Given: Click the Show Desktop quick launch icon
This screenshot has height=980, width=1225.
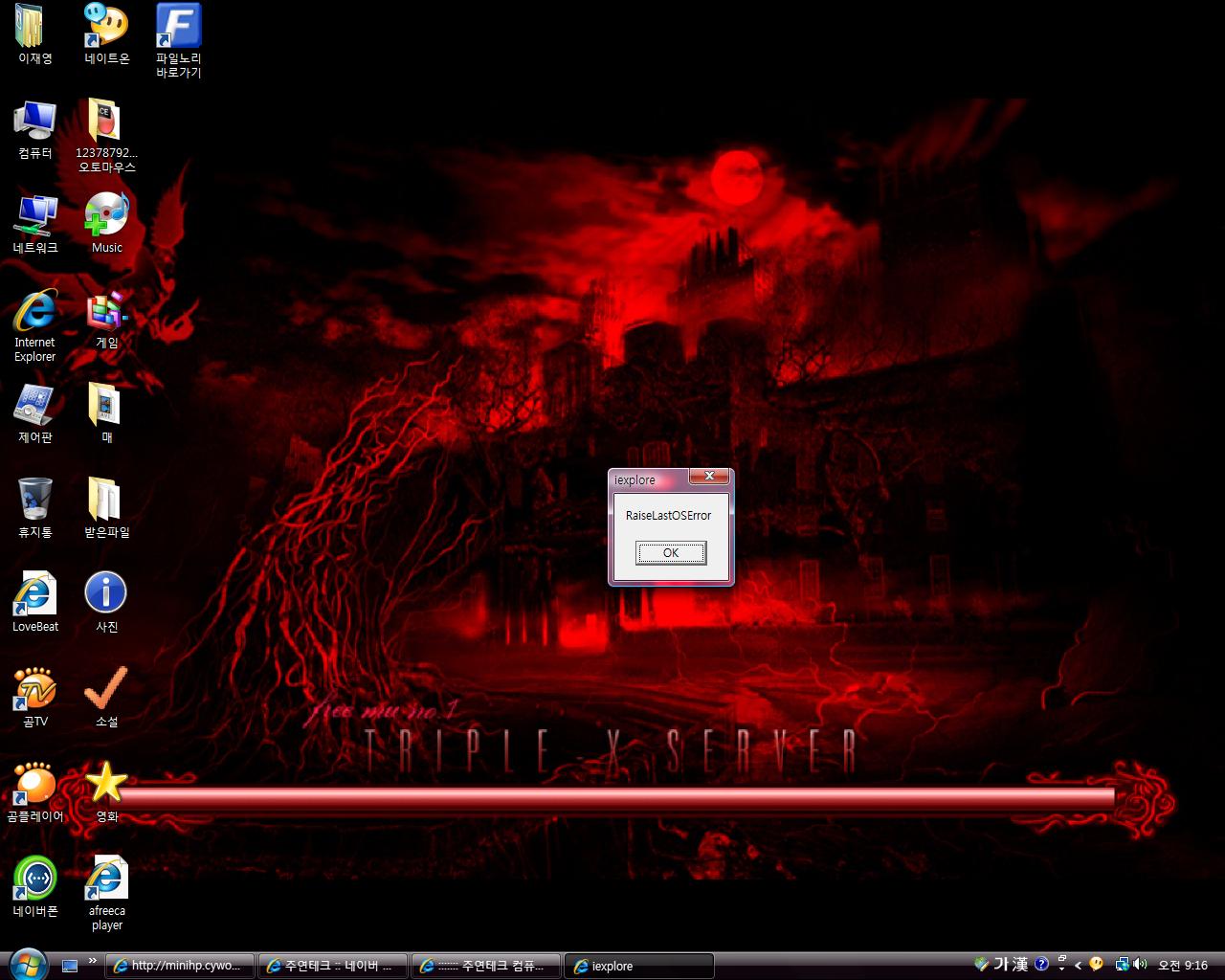Looking at the screenshot, I should coord(70,966).
